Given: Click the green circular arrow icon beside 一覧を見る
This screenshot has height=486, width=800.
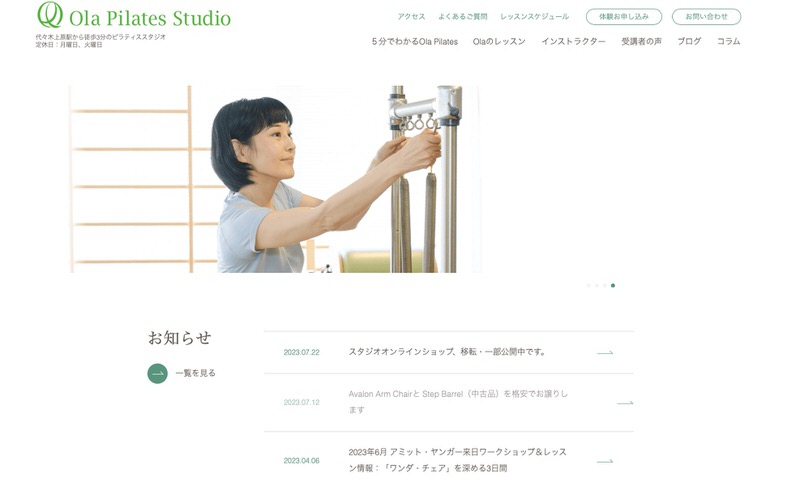Looking at the screenshot, I should tap(158, 373).
